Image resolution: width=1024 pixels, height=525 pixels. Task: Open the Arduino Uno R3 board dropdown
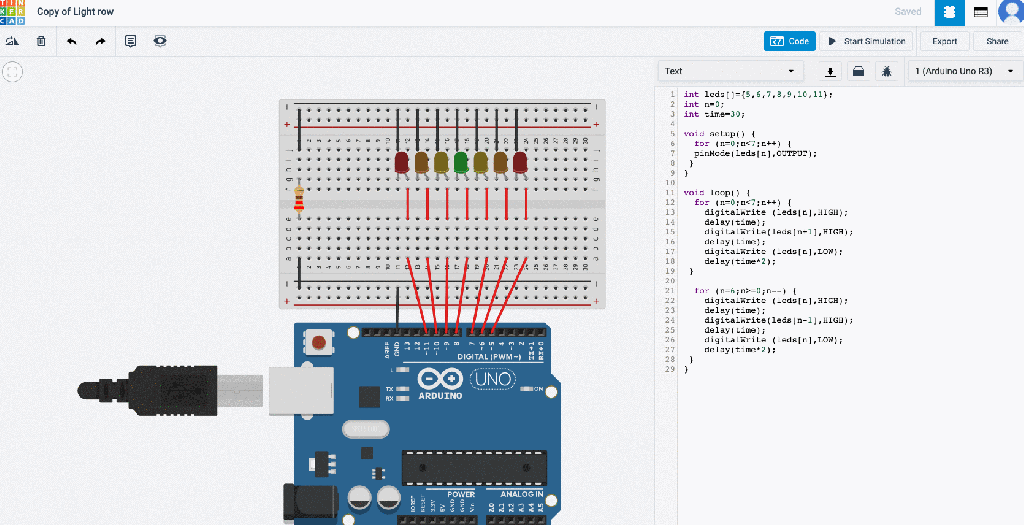point(964,71)
